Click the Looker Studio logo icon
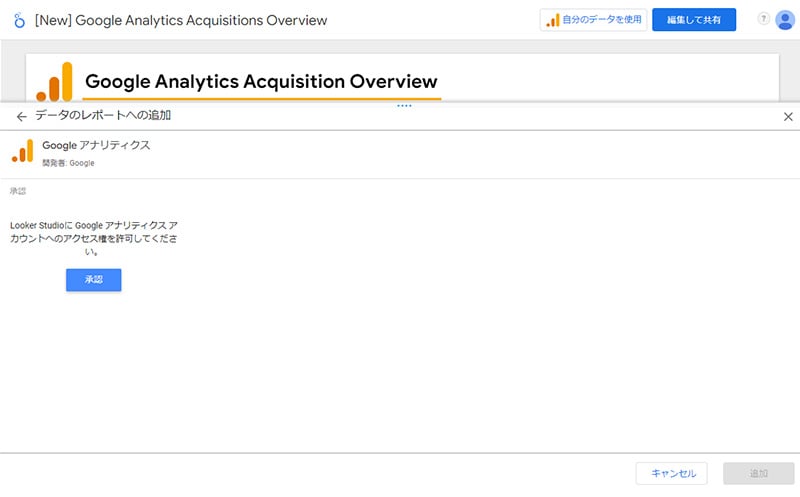Image resolution: width=800 pixels, height=497 pixels. pos(19,20)
